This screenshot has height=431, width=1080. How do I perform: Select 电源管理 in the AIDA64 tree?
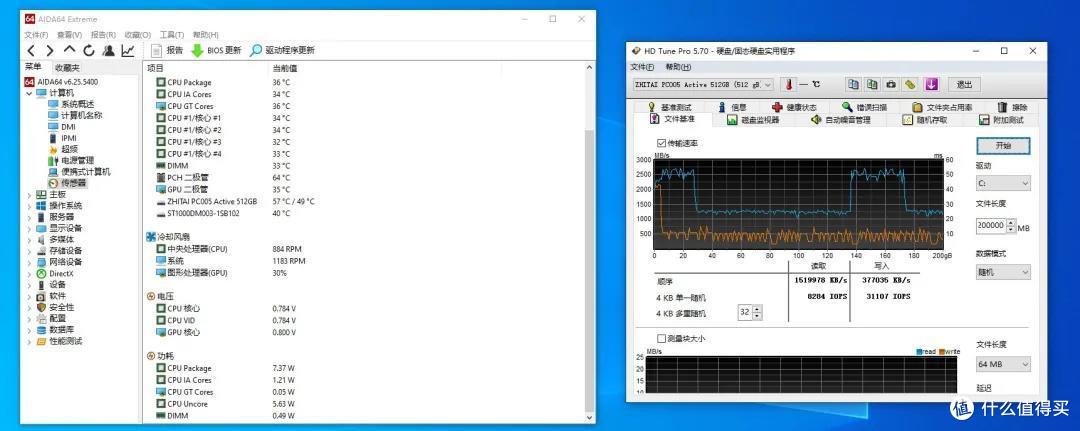77,160
